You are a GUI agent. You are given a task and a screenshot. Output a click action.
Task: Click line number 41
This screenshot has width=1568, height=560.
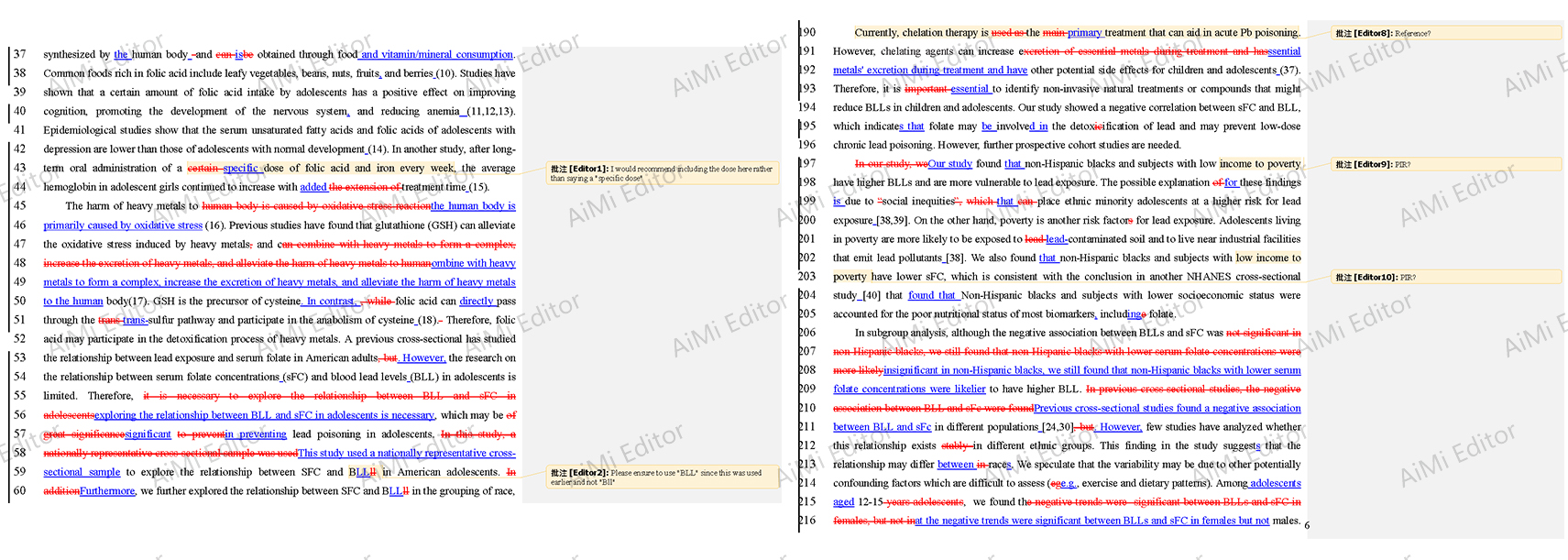point(19,130)
